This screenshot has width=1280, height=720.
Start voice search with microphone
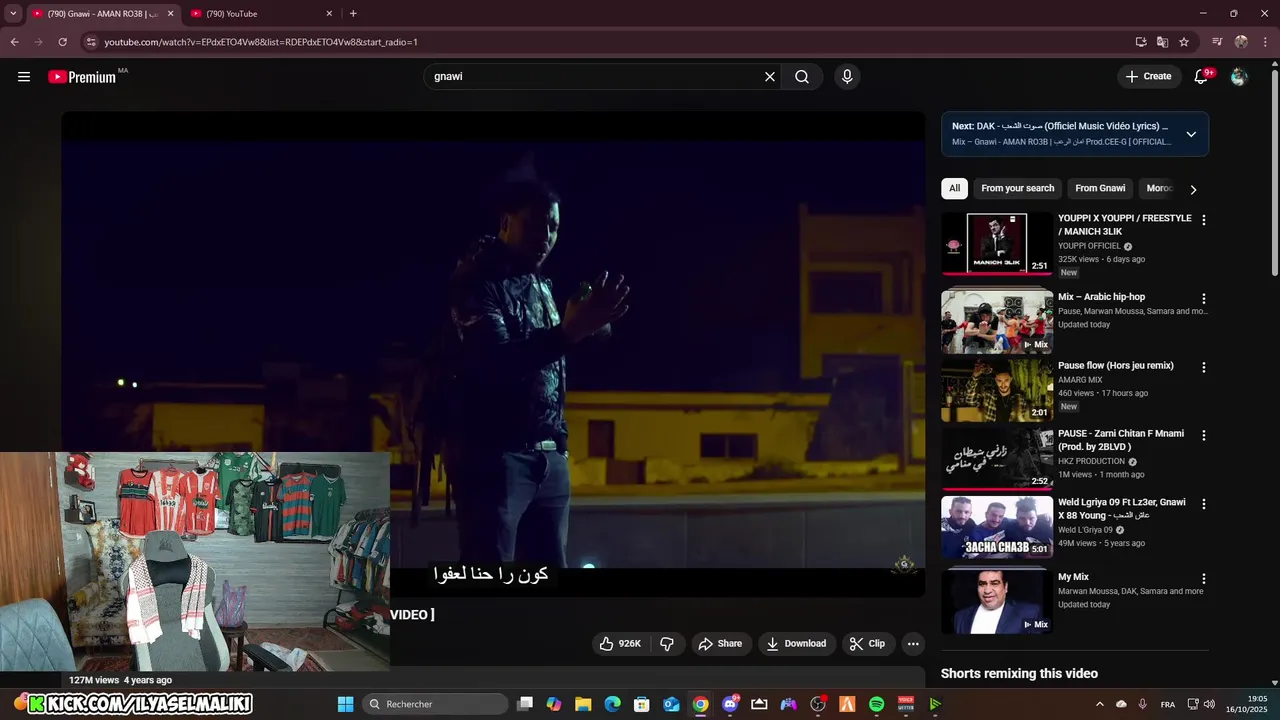coord(847,76)
